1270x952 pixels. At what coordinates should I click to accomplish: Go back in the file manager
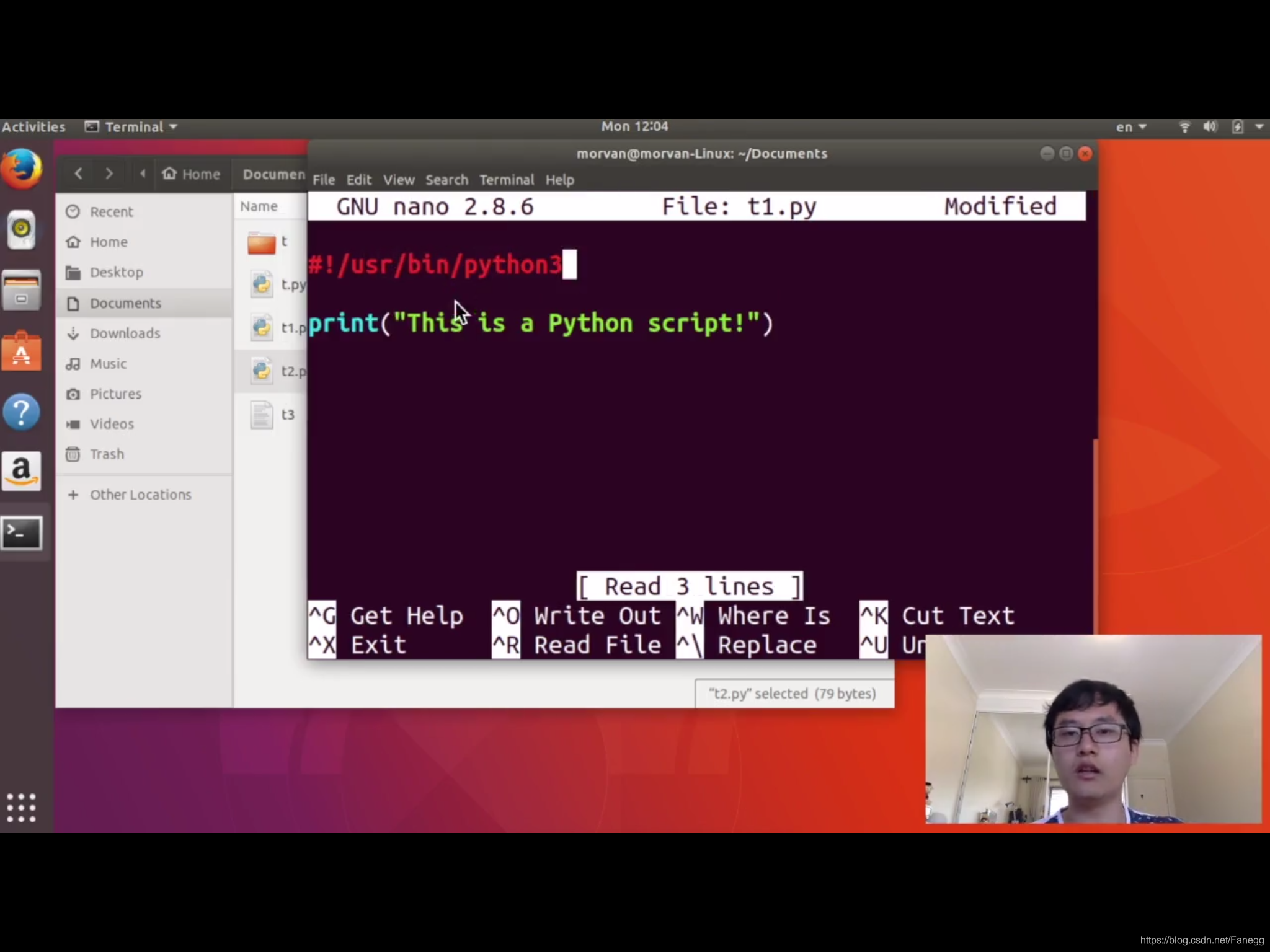(79, 174)
